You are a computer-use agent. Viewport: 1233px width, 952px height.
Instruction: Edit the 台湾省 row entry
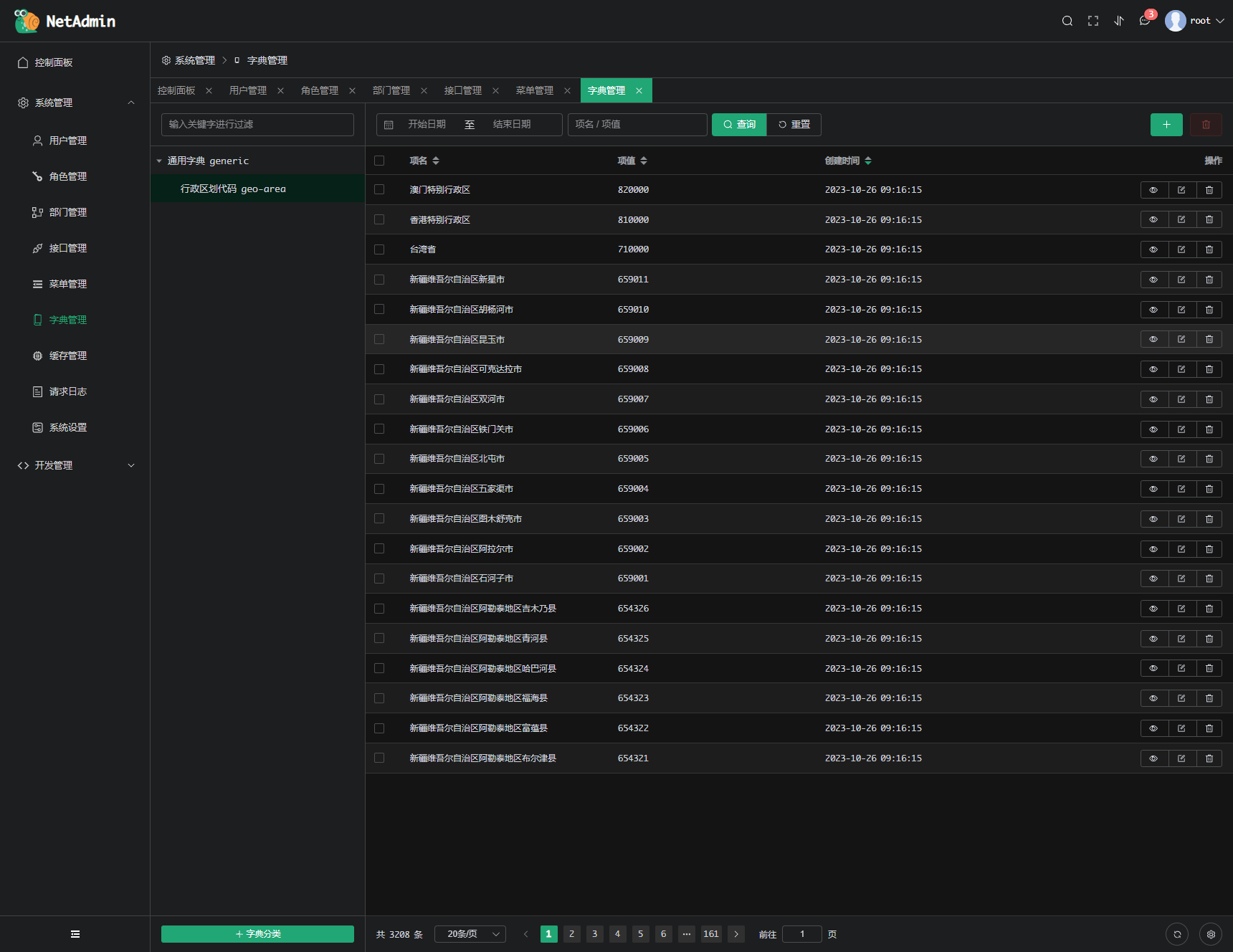pos(1181,249)
